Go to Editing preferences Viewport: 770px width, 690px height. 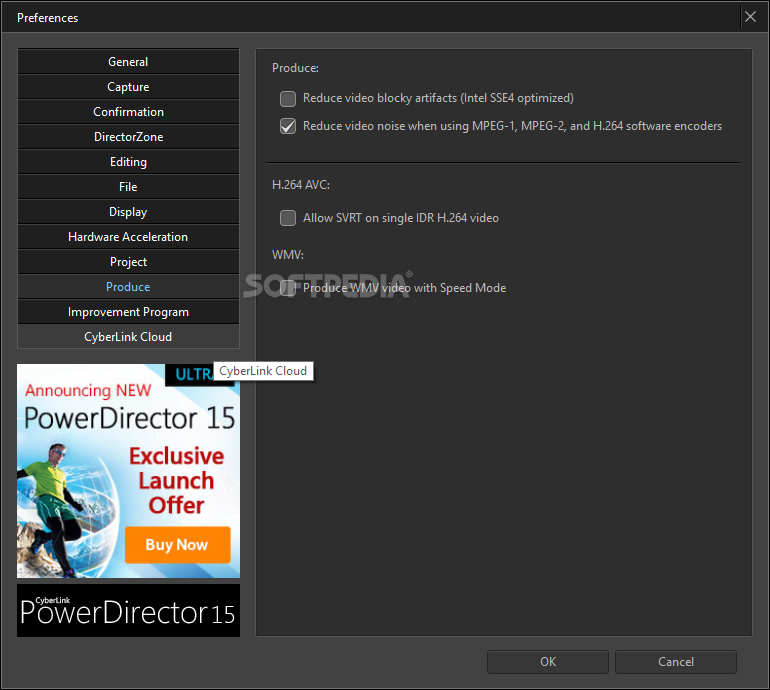pos(128,162)
